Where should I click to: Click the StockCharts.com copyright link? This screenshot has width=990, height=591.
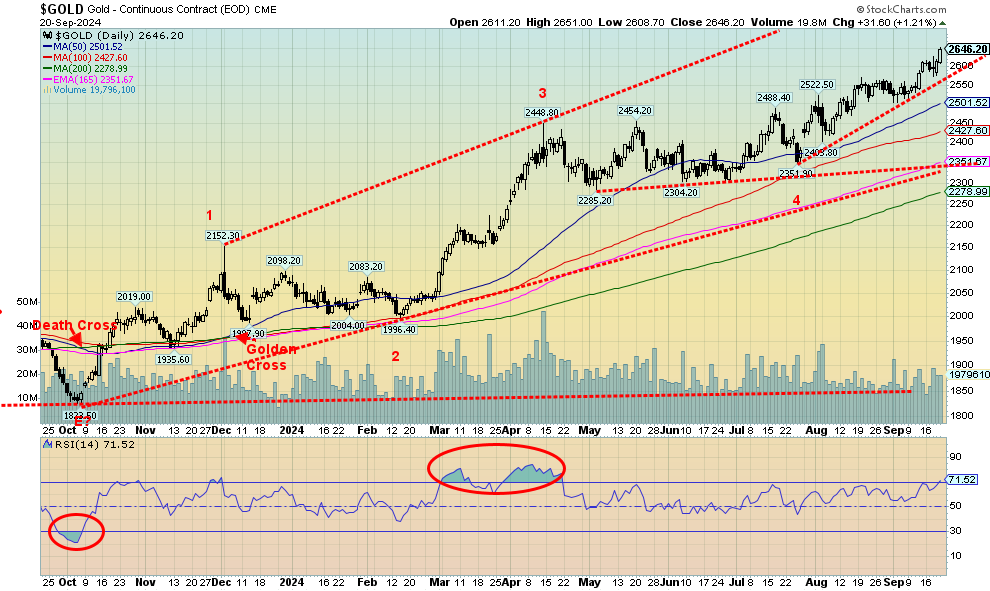pos(902,9)
